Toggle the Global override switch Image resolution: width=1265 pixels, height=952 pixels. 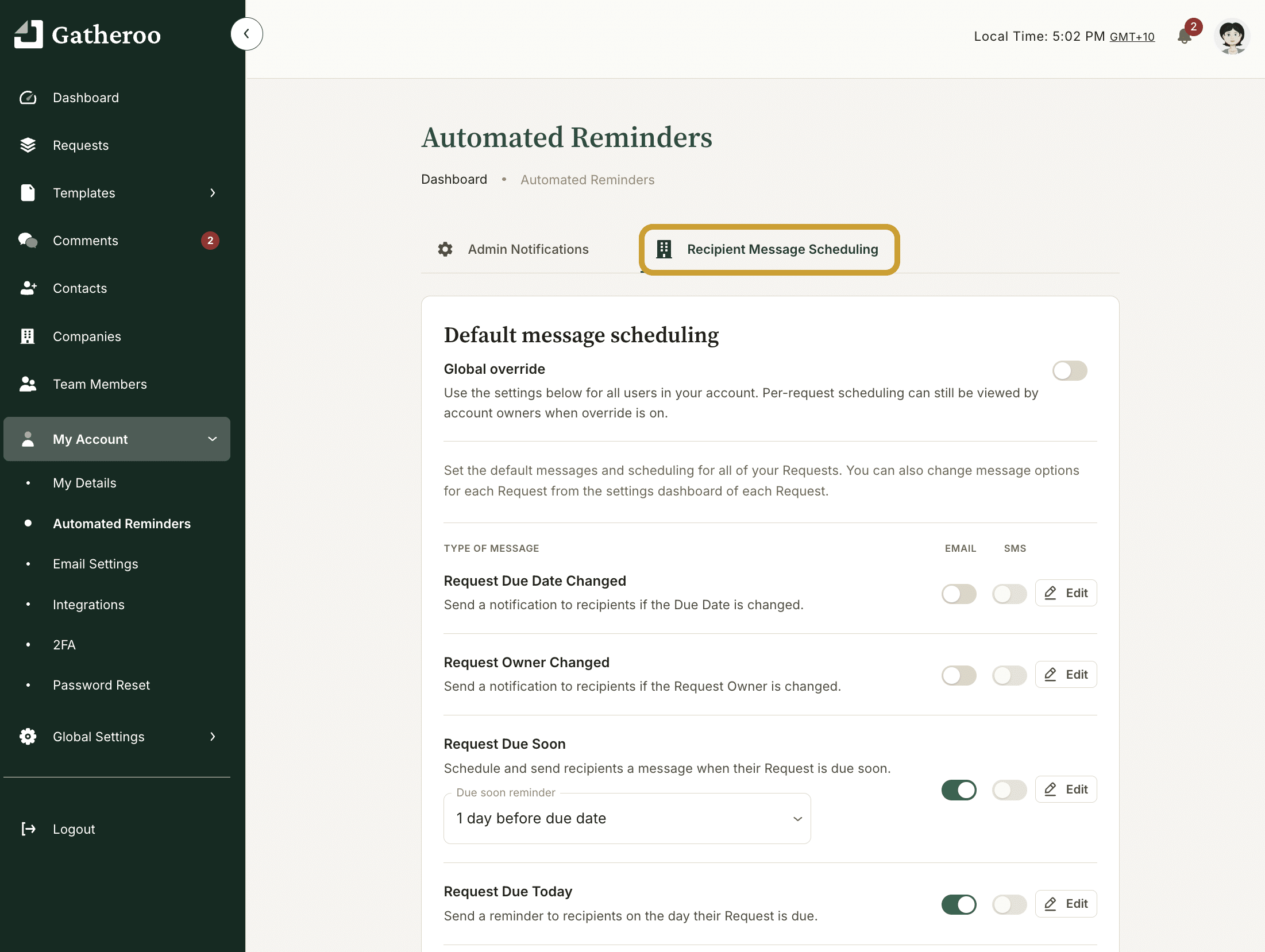point(1070,371)
